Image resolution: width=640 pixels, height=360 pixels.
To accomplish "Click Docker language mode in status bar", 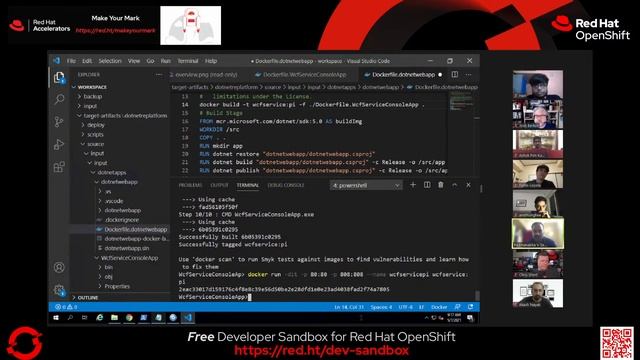I will point(439,307).
